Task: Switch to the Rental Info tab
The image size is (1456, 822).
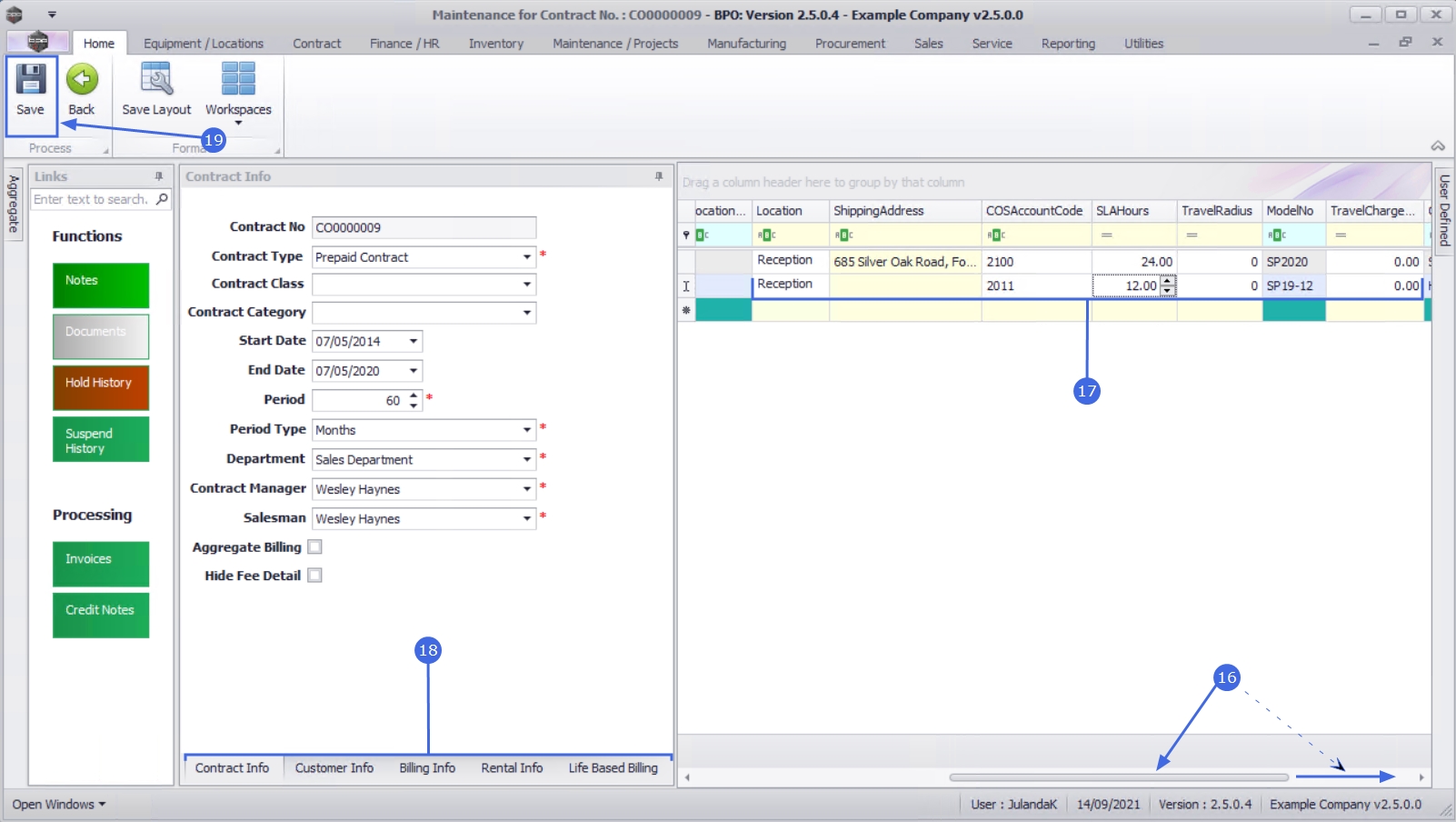Action: pyautogui.click(x=512, y=768)
